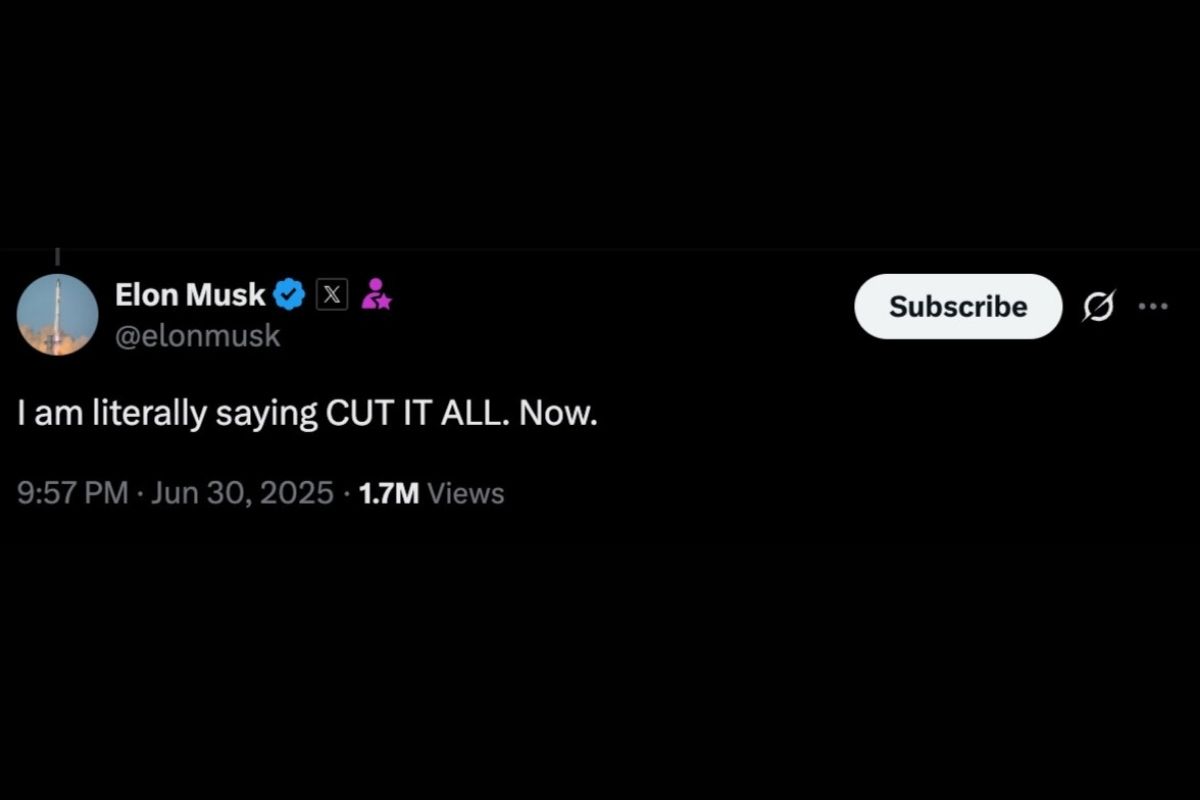The image size is (1200, 800).
Task: Open the tweet timestamp Jun 30, 2025
Action: 243,492
